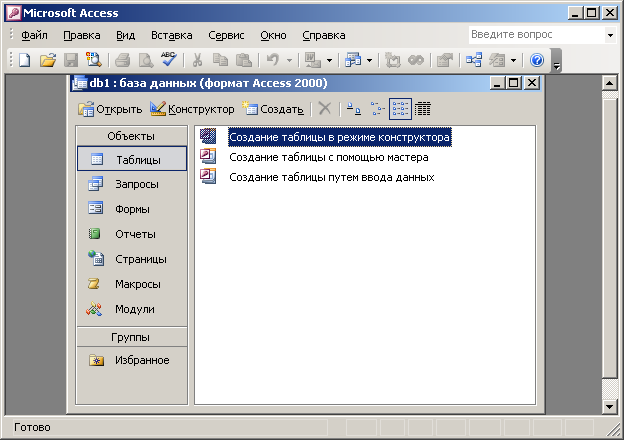Select Модули in objects pane

coord(132,309)
